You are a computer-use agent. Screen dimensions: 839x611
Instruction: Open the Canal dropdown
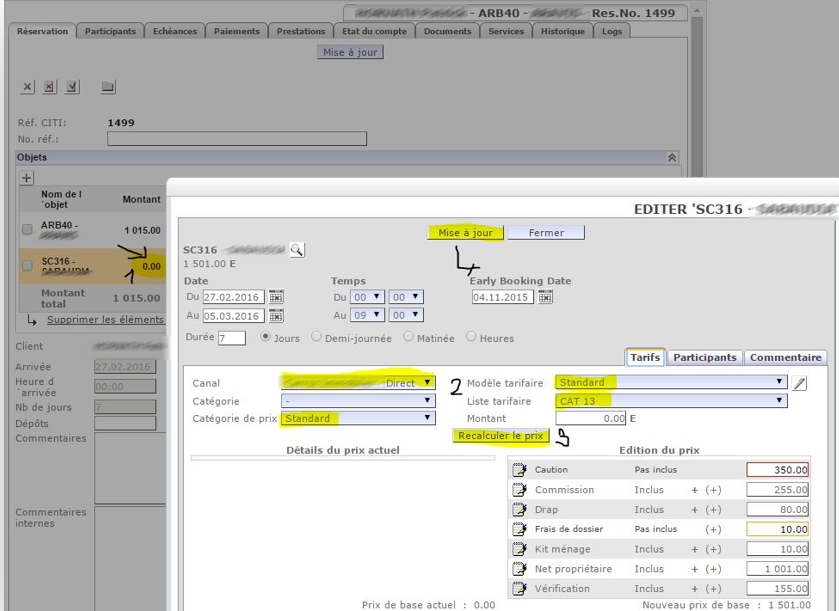pyautogui.click(x=360, y=382)
